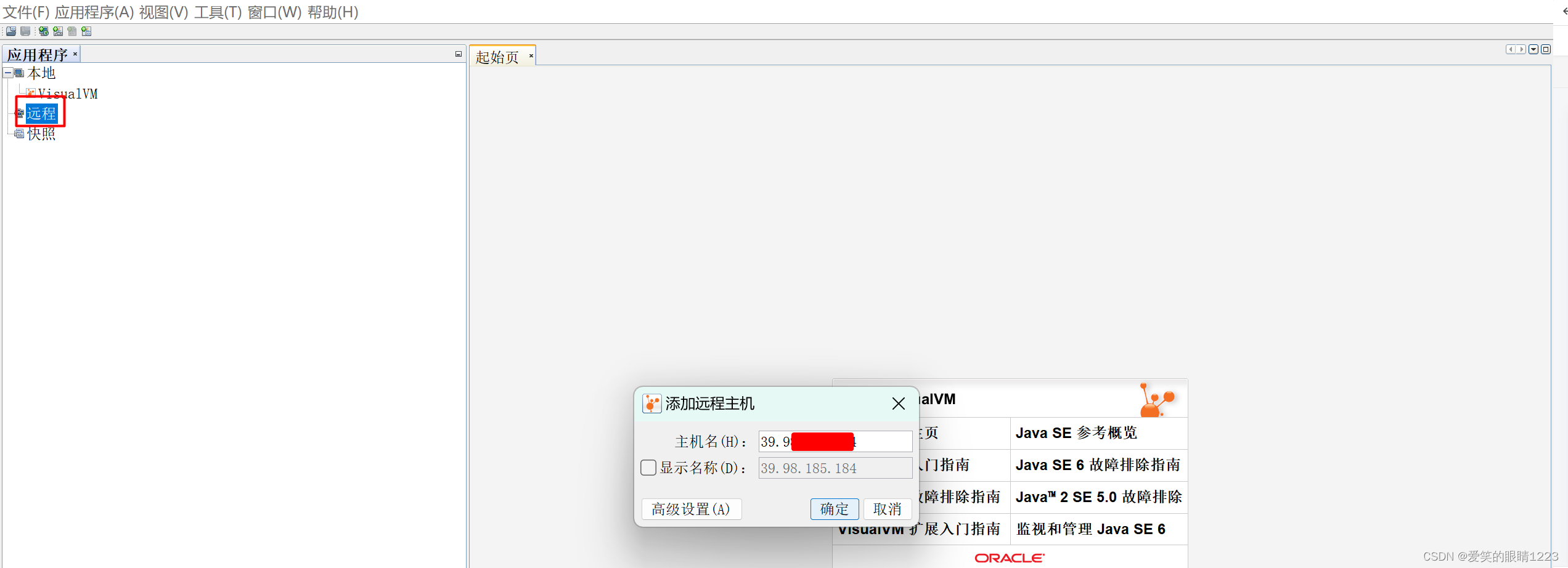Open the 视图(V) menu
This screenshot has height=568, width=1568.
163,12
